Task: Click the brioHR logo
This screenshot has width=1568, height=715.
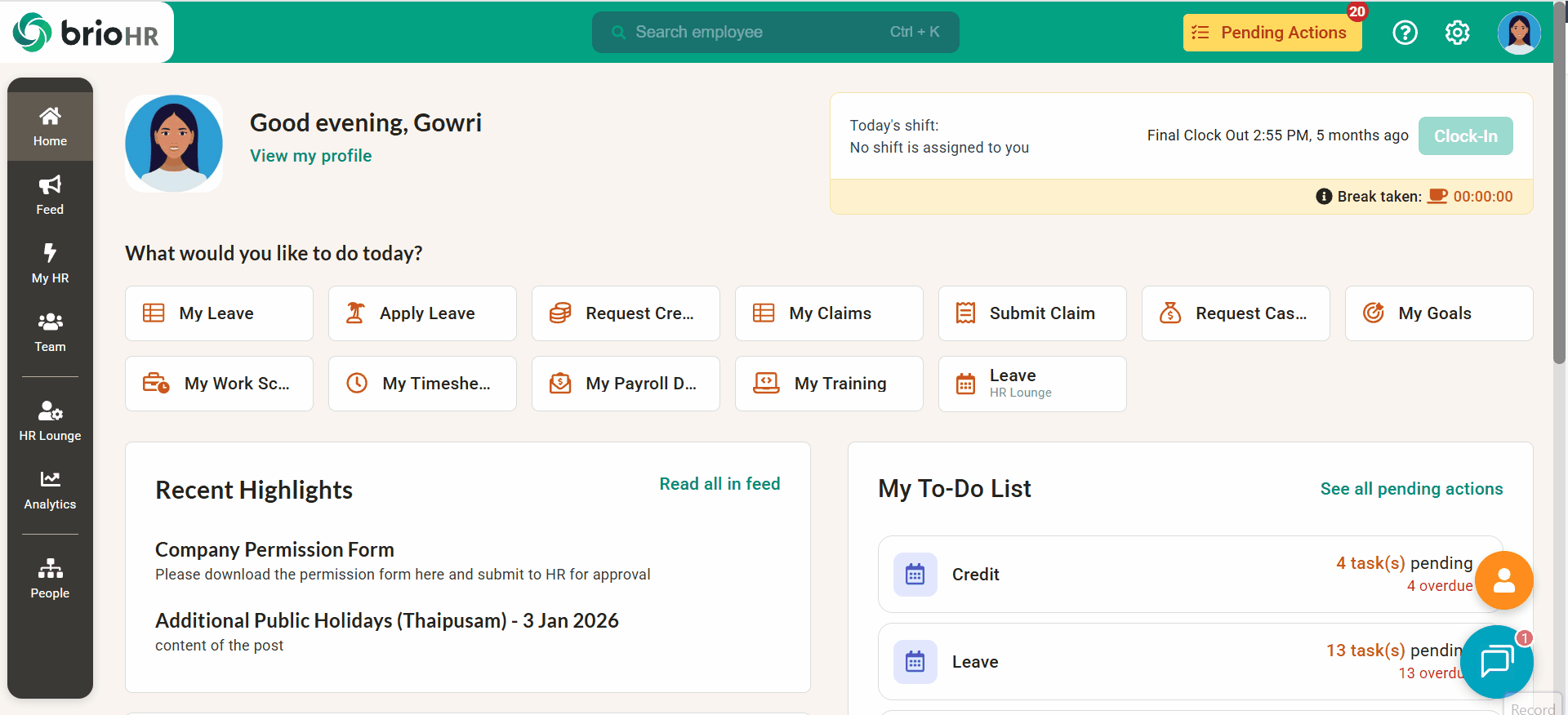Action: 86,33
